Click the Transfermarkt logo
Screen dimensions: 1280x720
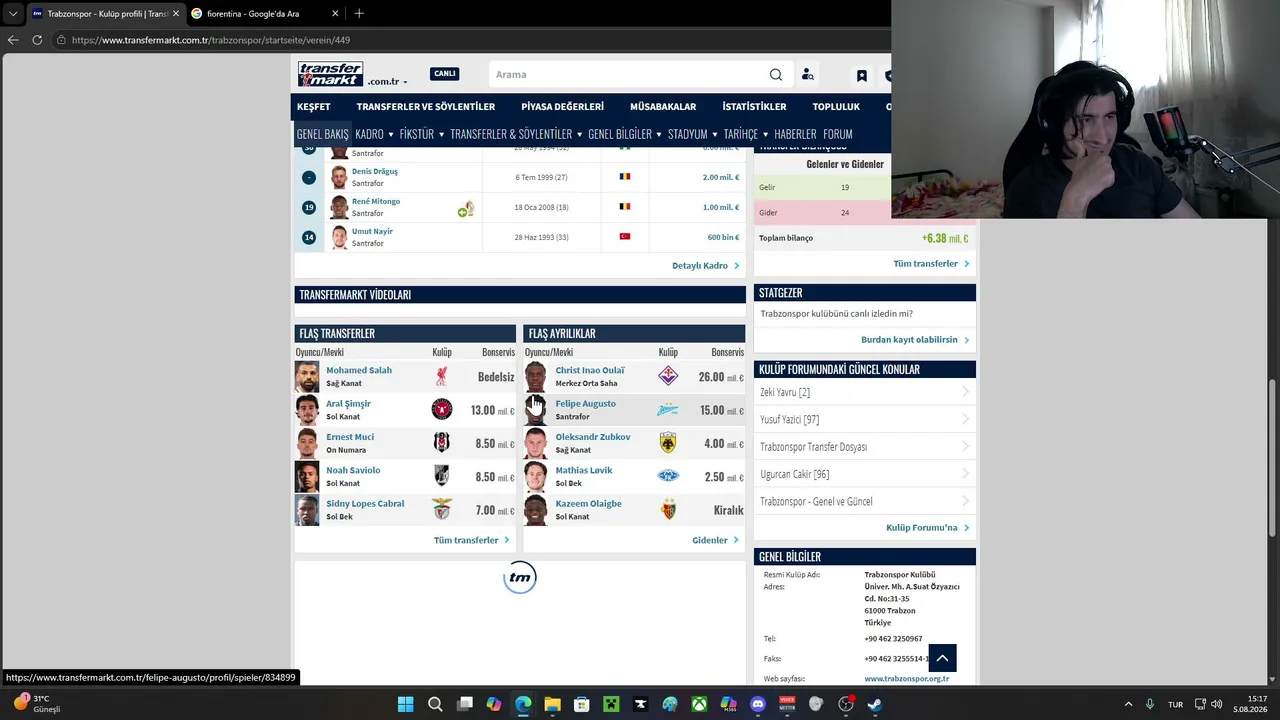coord(330,74)
